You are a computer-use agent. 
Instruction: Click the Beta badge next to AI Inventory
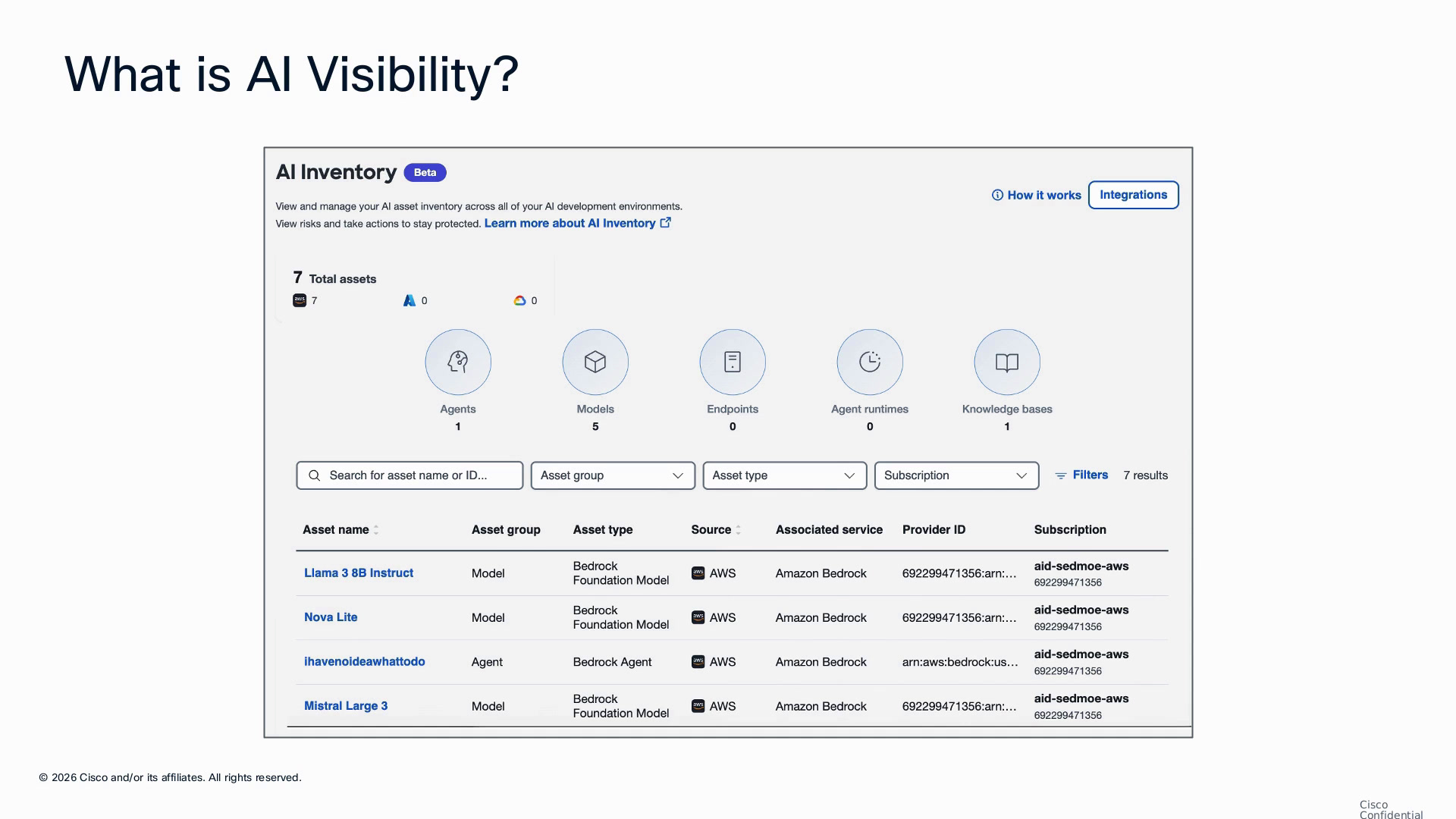[x=425, y=172]
